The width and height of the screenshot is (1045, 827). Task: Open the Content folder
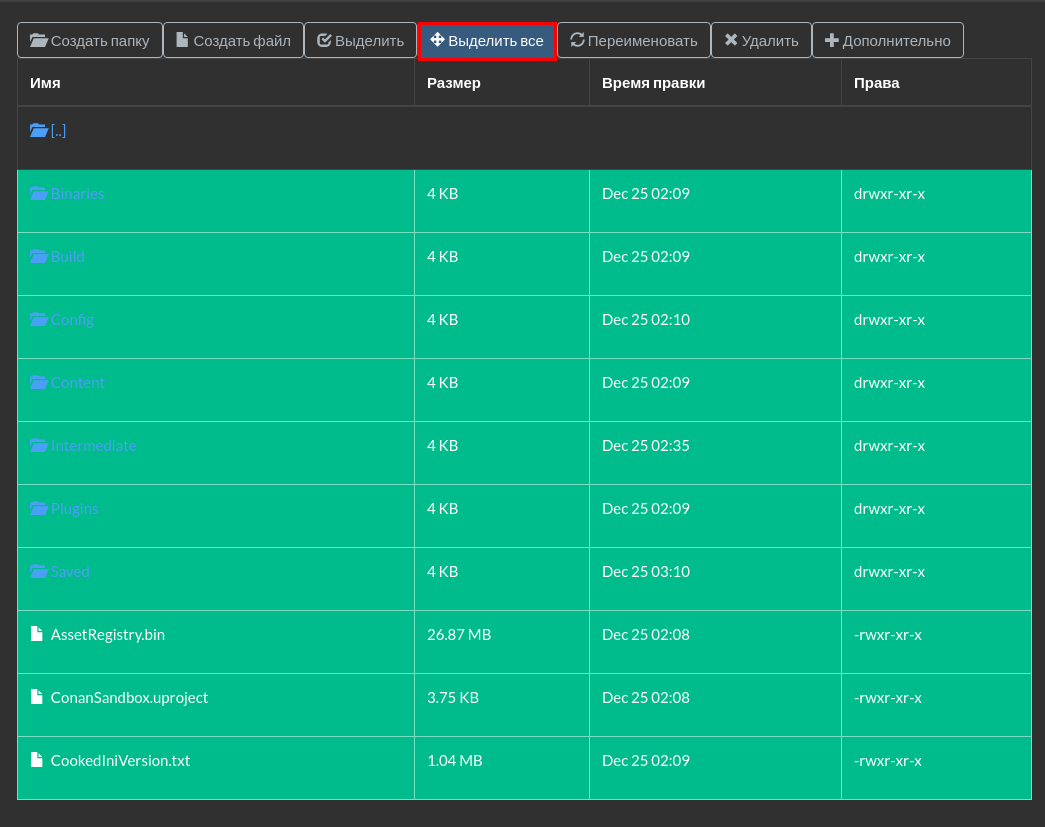coord(77,383)
